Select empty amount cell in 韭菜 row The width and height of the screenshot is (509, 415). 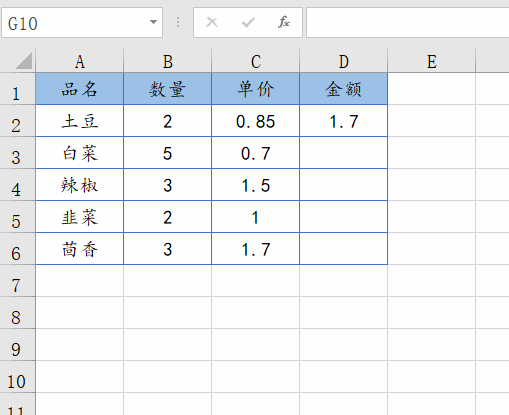click(344, 217)
